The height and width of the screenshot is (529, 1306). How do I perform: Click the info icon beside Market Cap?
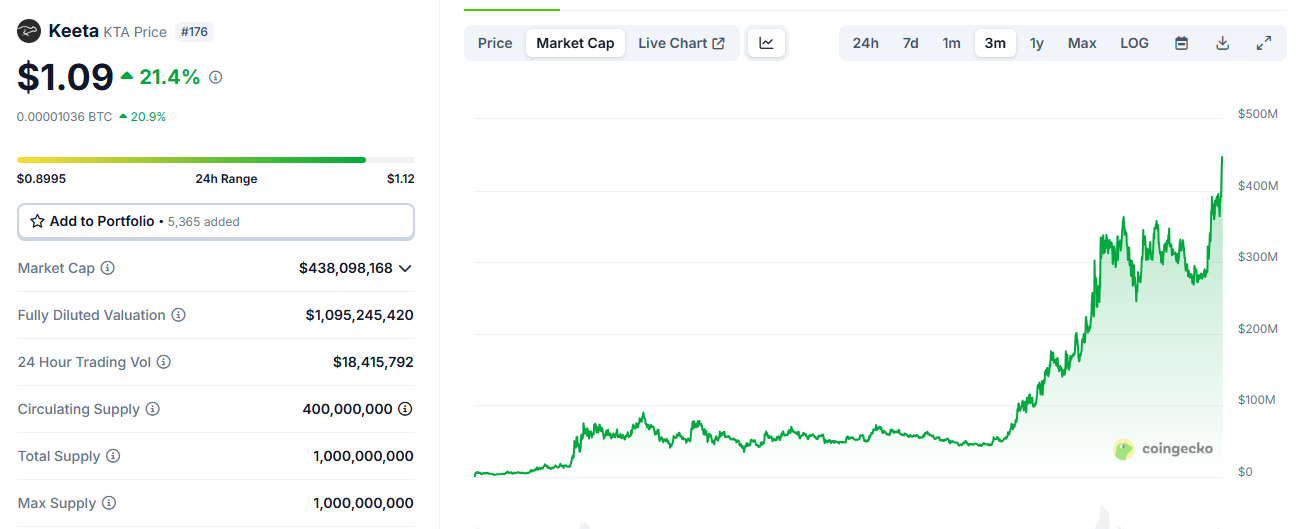tap(108, 268)
